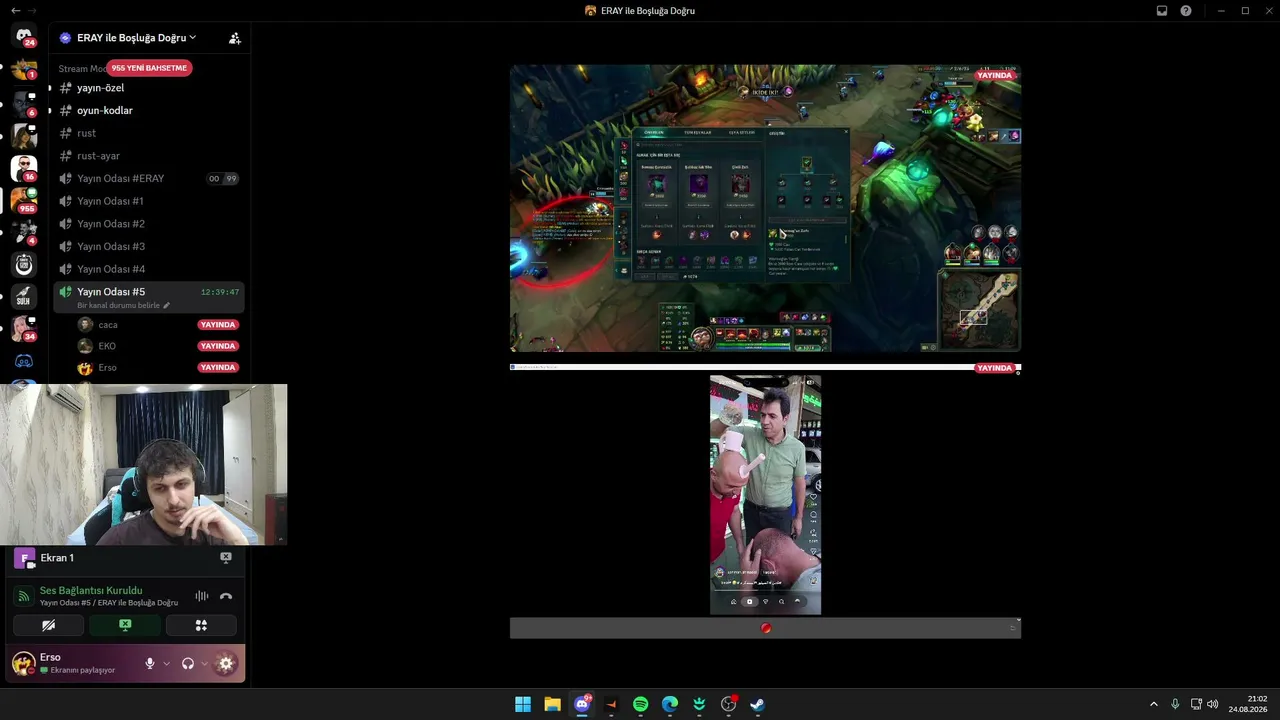This screenshot has height=720, width=1280.
Task: Open the Discord inbox icon in title bar
Action: pyautogui.click(x=1162, y=11)
